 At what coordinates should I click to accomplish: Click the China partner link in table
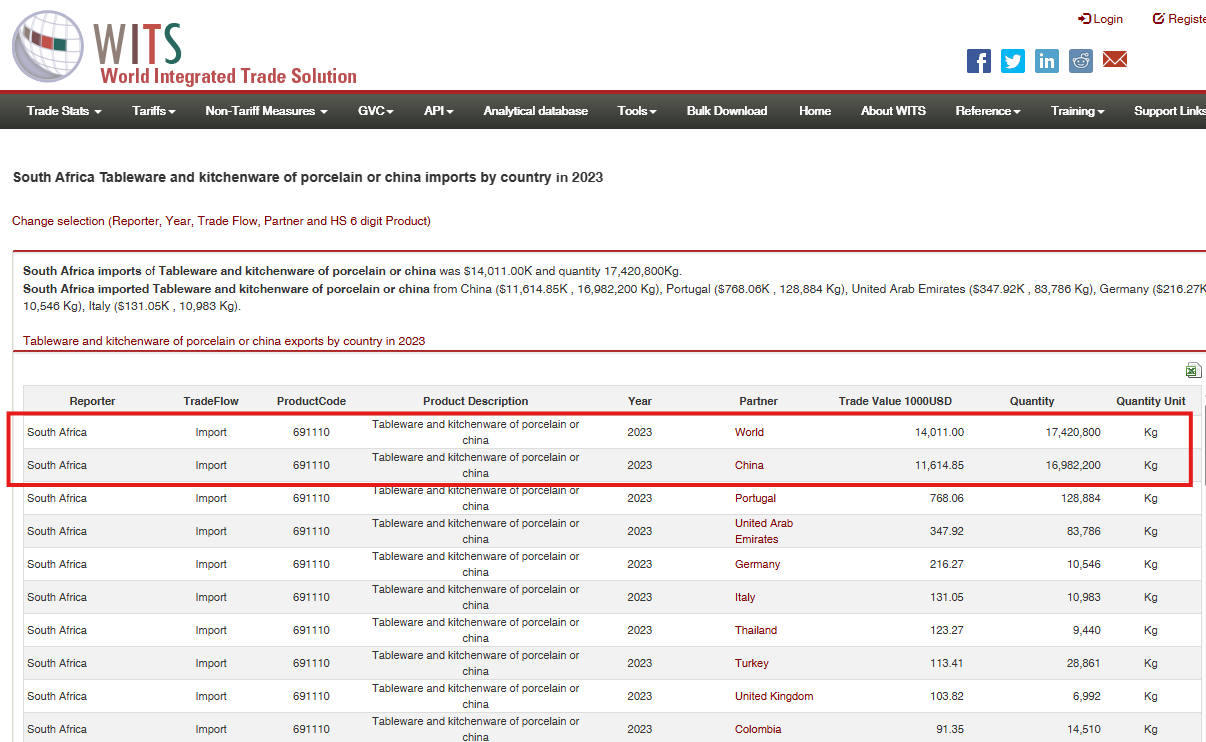coord(749,465)
